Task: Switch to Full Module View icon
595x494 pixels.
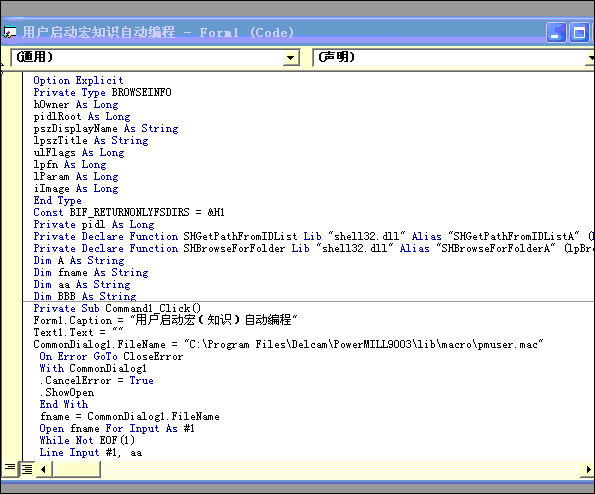Action: coord(27,469)
